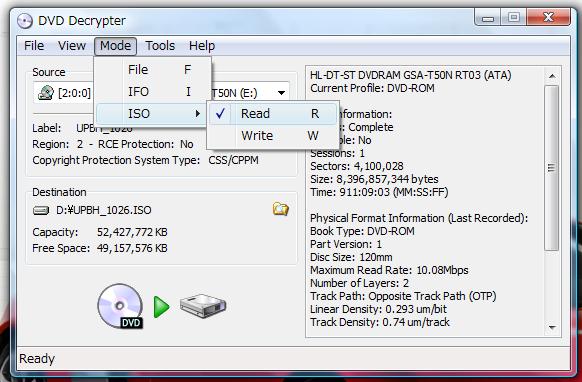Viewport: 582px width, 382px height.
Task: Open the File menu
Action: 34,46
